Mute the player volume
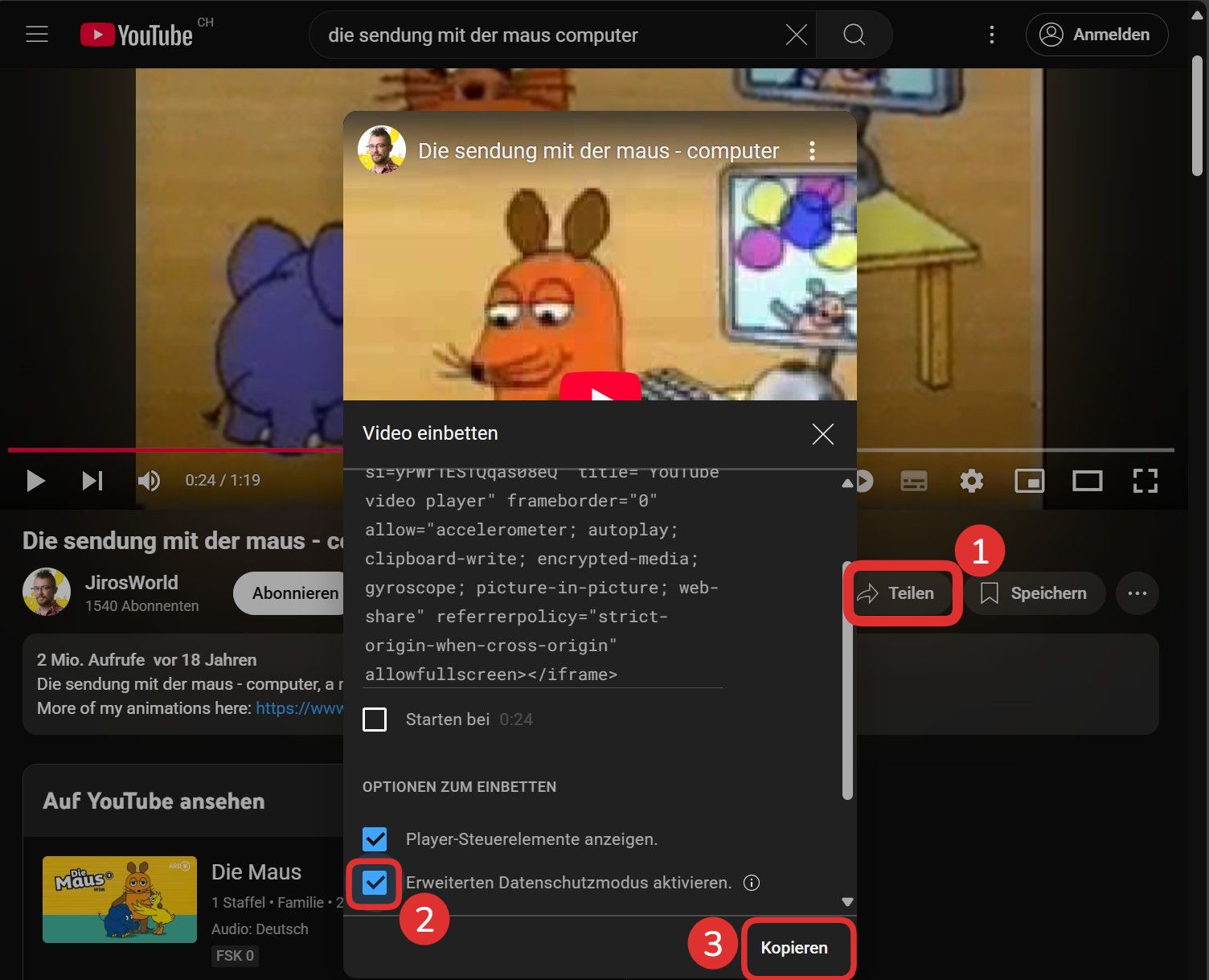Viewport: 1209px width, 980px height. 149,481
